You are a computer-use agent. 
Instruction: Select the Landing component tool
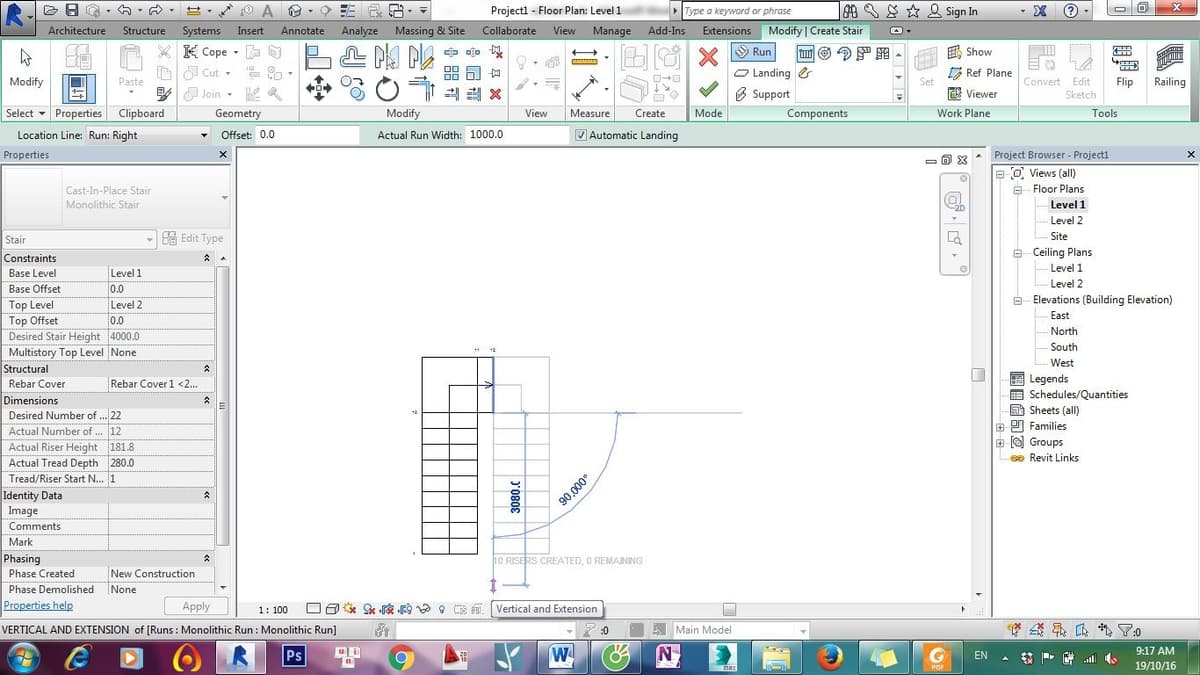[762, 73]
